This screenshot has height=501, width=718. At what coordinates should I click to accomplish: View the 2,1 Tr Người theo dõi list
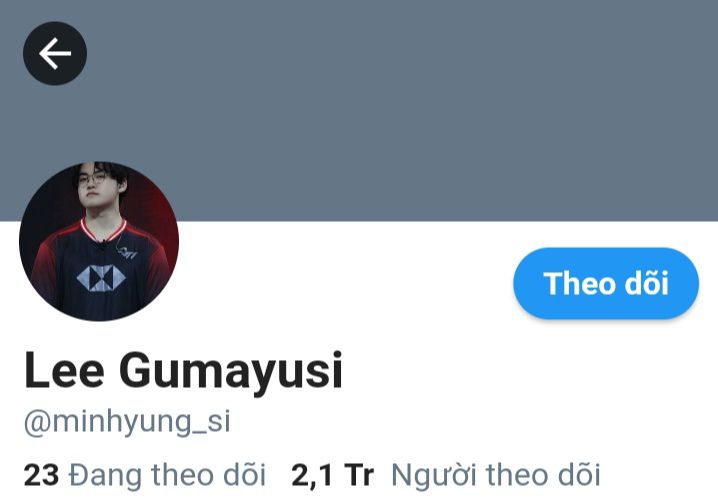[x=446, y=474]
